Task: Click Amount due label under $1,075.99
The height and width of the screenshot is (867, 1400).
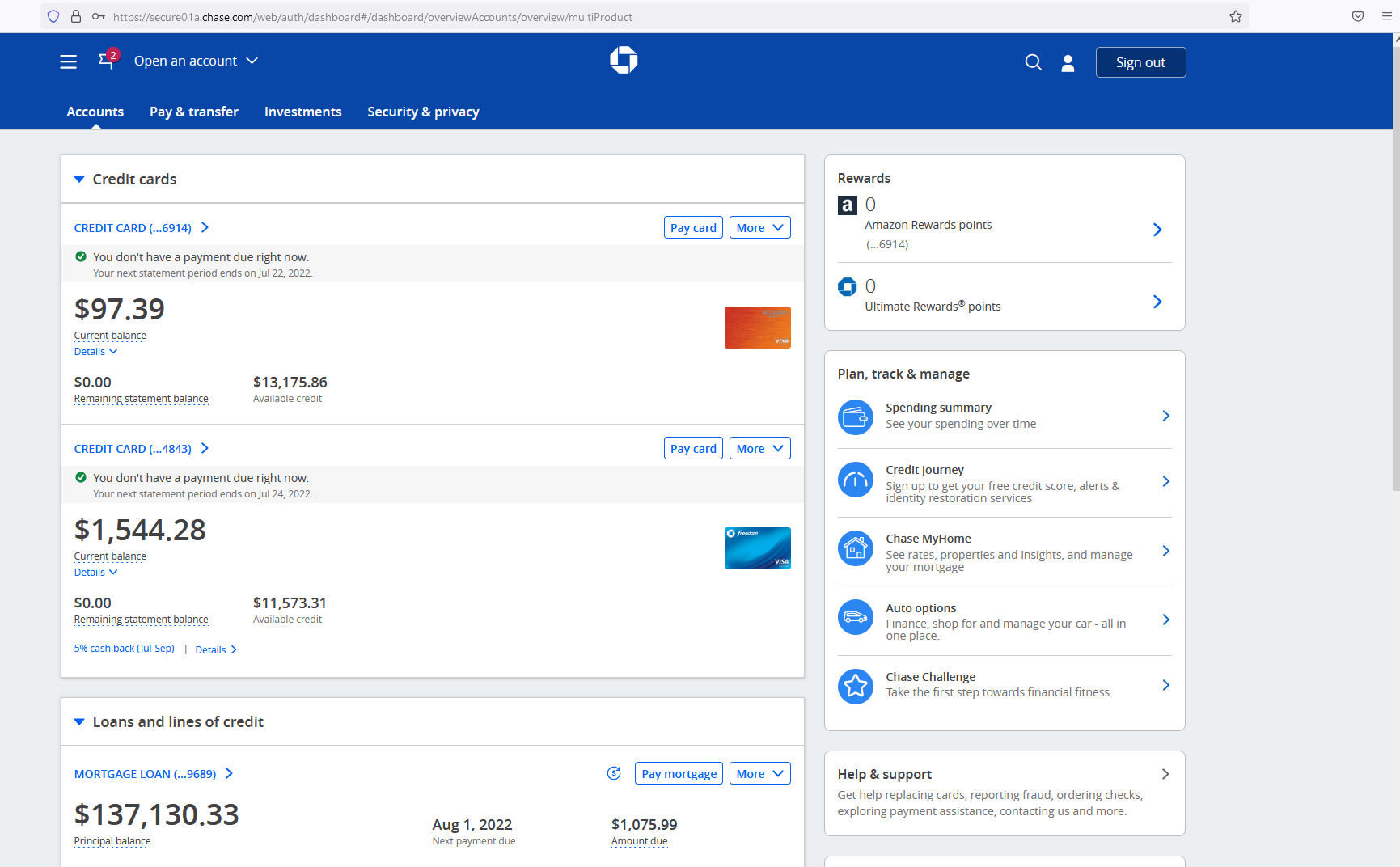Action: 640,841
